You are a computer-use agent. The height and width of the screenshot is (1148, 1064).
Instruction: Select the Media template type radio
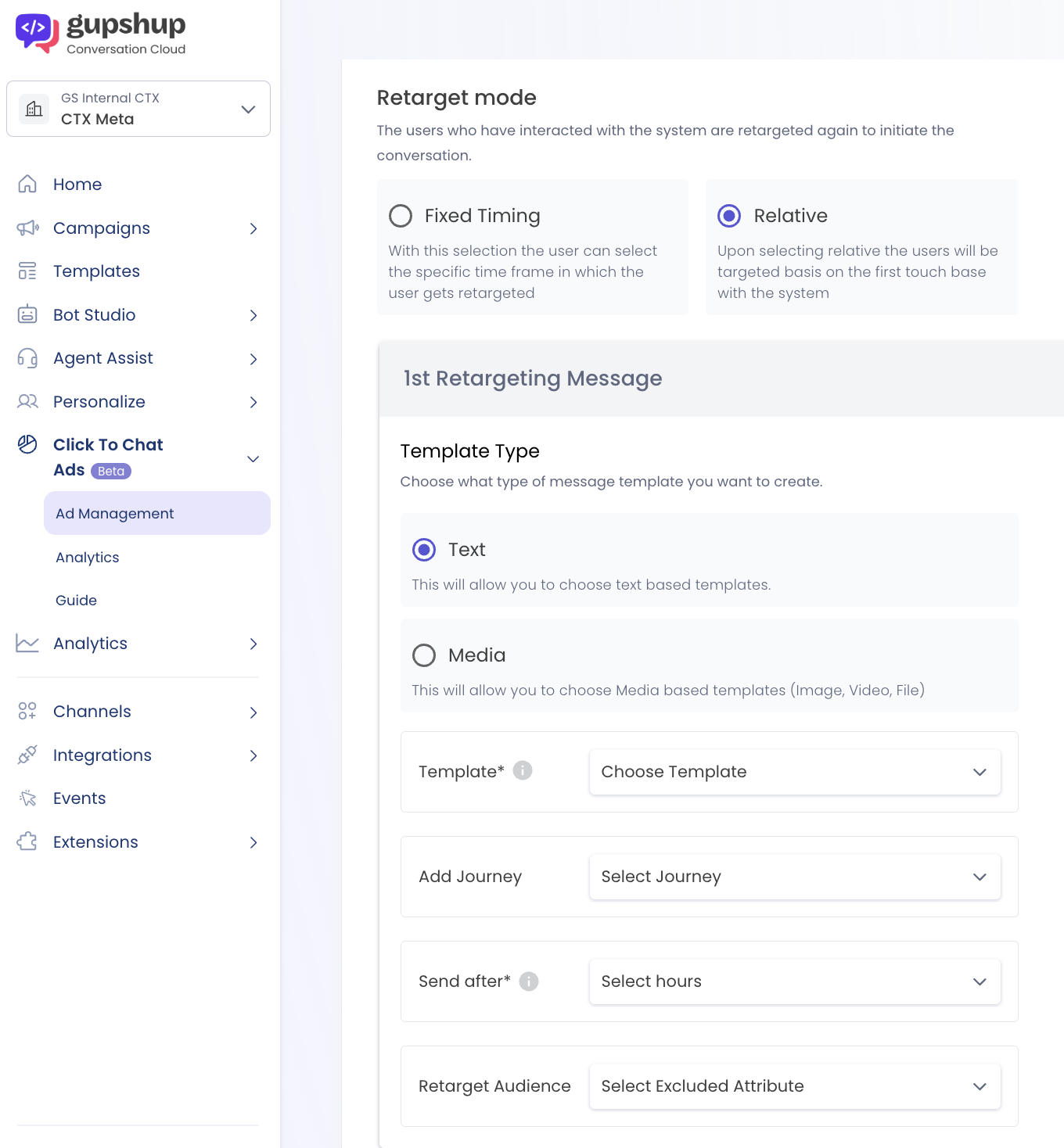pos(424,655)
